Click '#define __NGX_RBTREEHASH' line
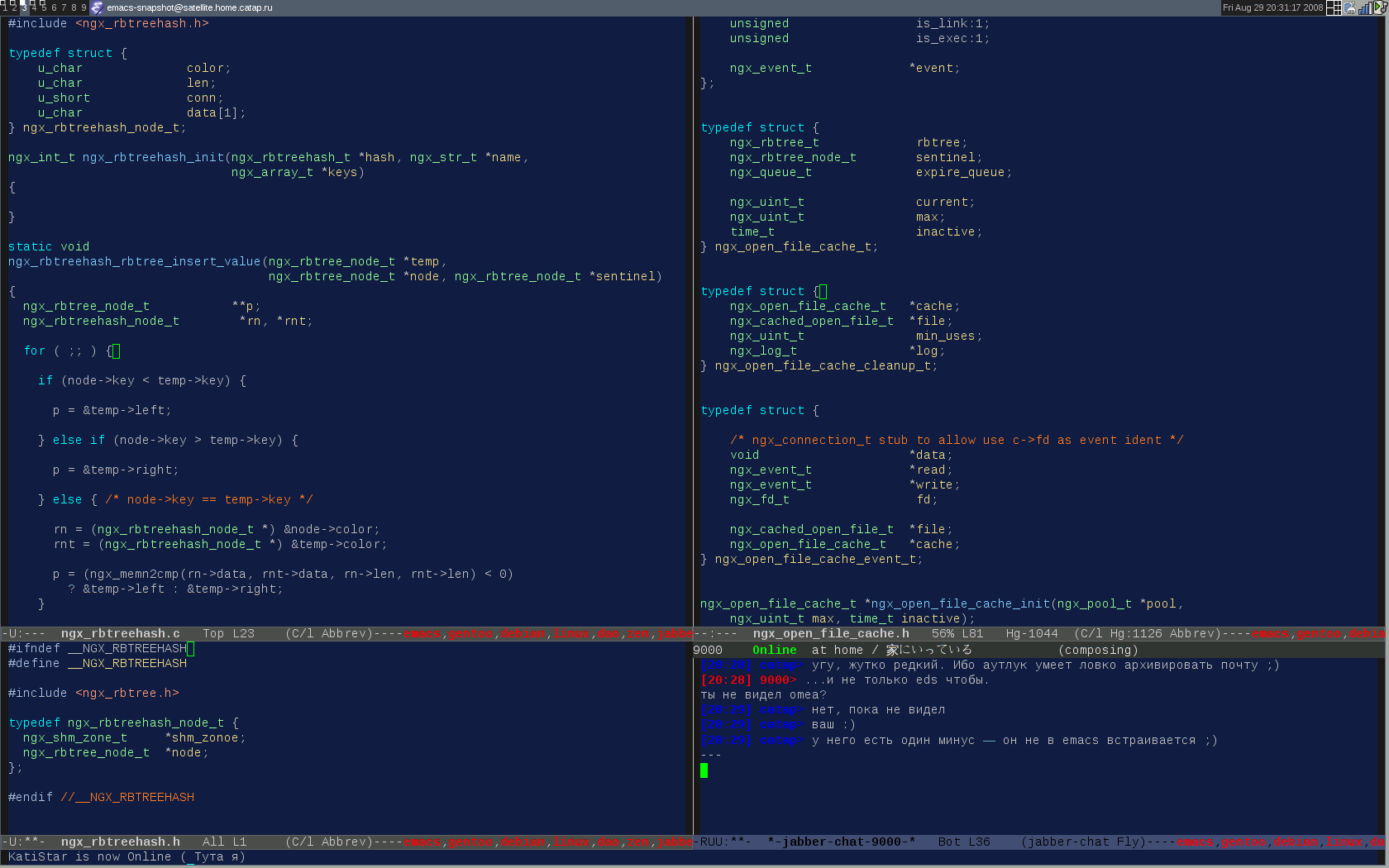1389x868 pixels. 98,664
